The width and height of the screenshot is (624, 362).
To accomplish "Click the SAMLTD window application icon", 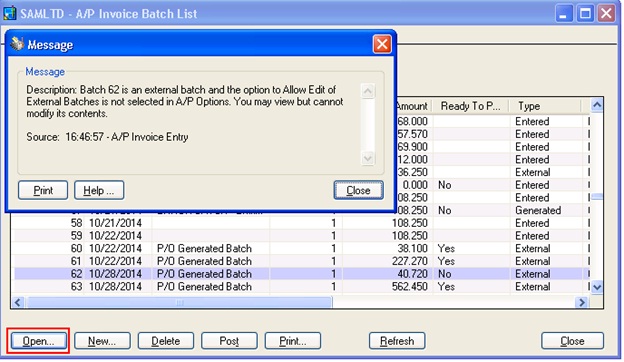I will 10,14.
